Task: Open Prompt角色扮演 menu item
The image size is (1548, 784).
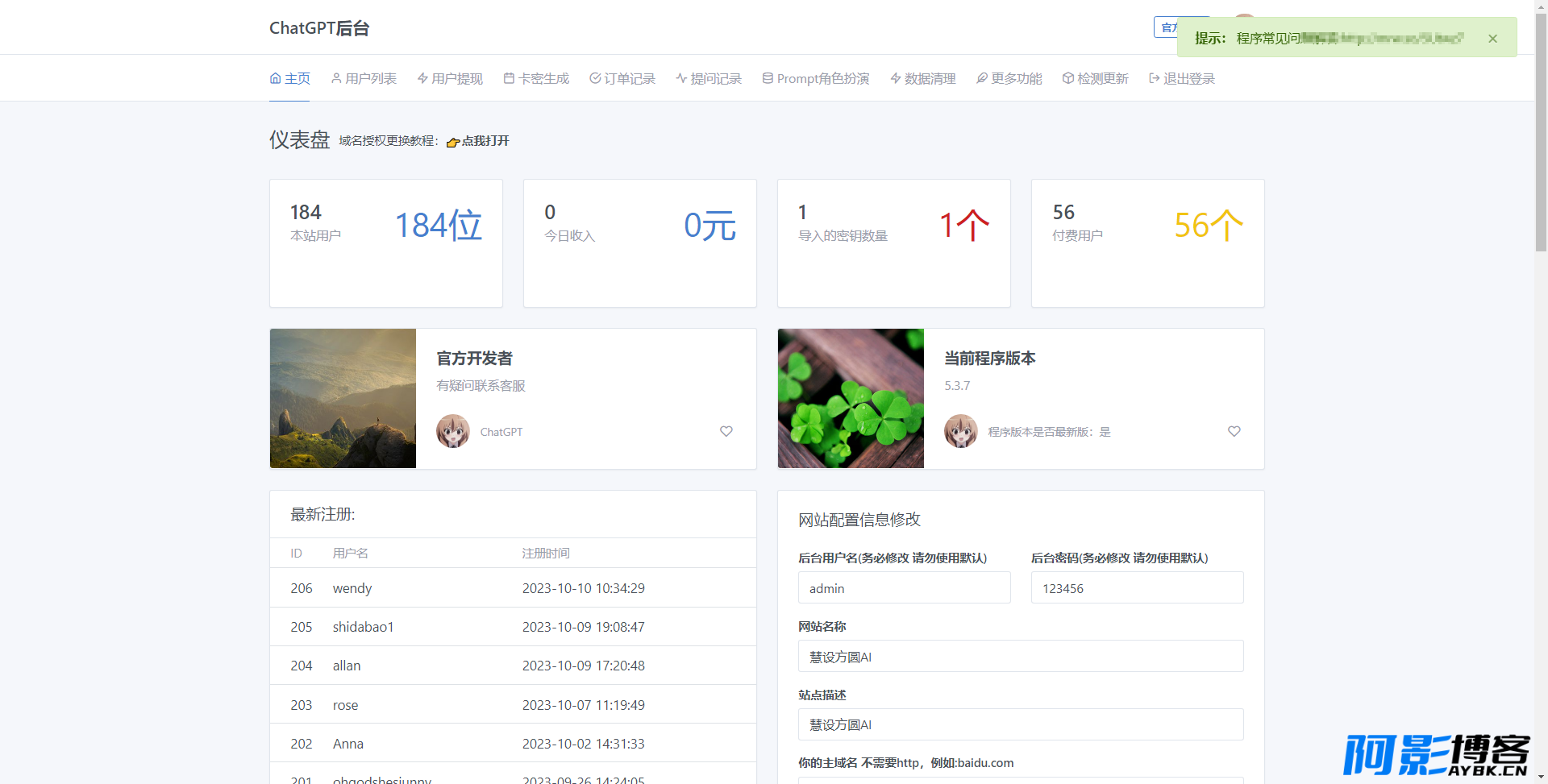Action: click(816, 78)
